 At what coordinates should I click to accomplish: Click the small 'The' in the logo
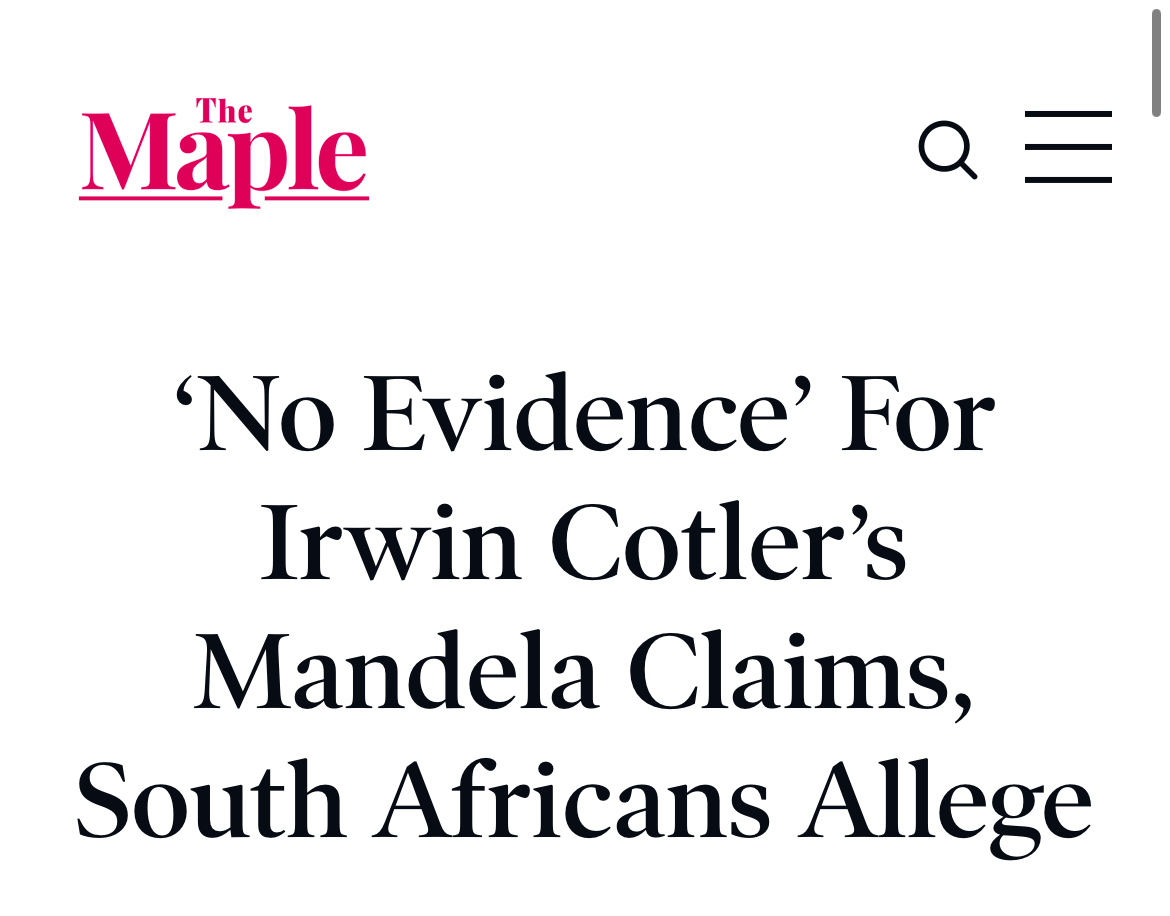click(223, 110)
